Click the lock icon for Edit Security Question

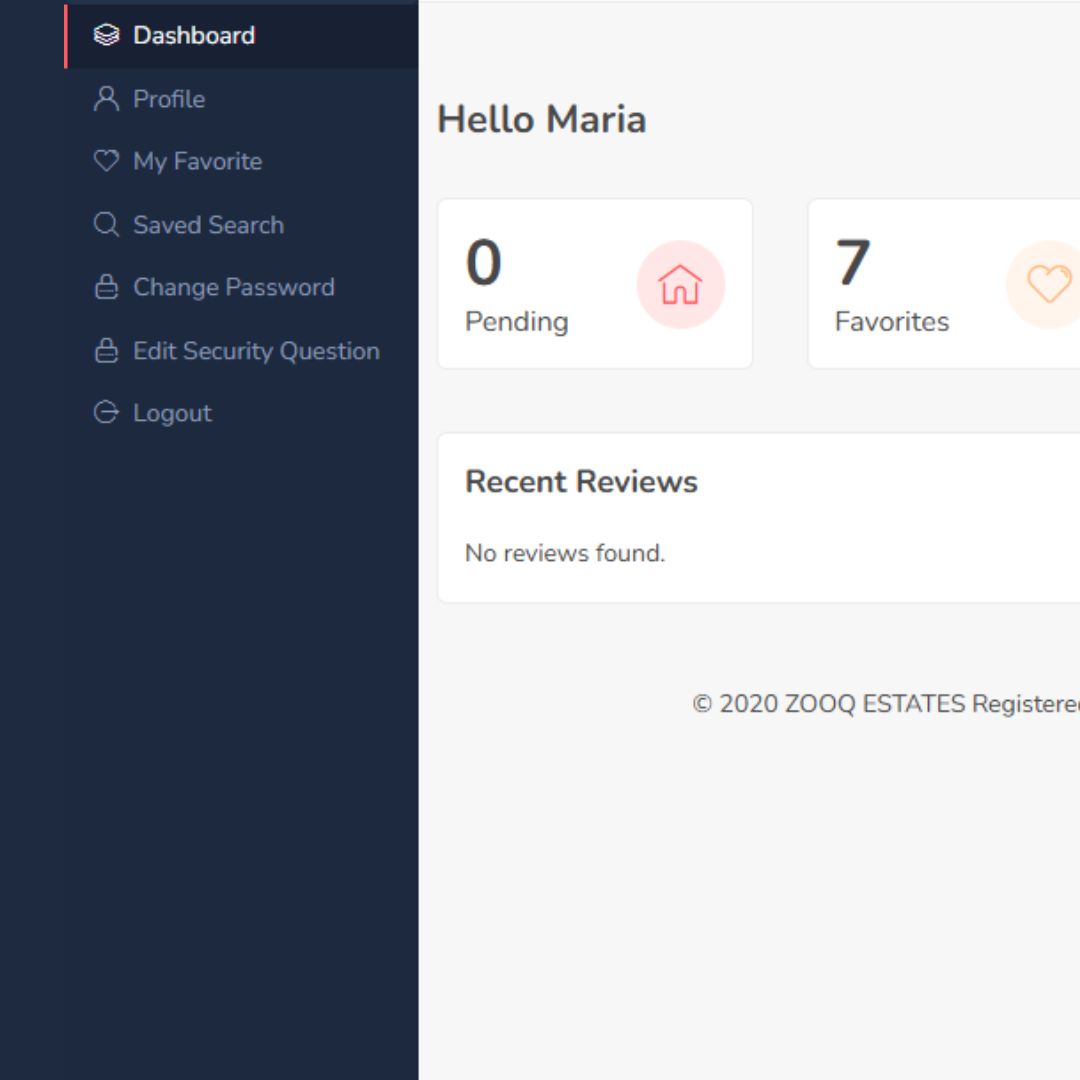(x=105, y=351)
